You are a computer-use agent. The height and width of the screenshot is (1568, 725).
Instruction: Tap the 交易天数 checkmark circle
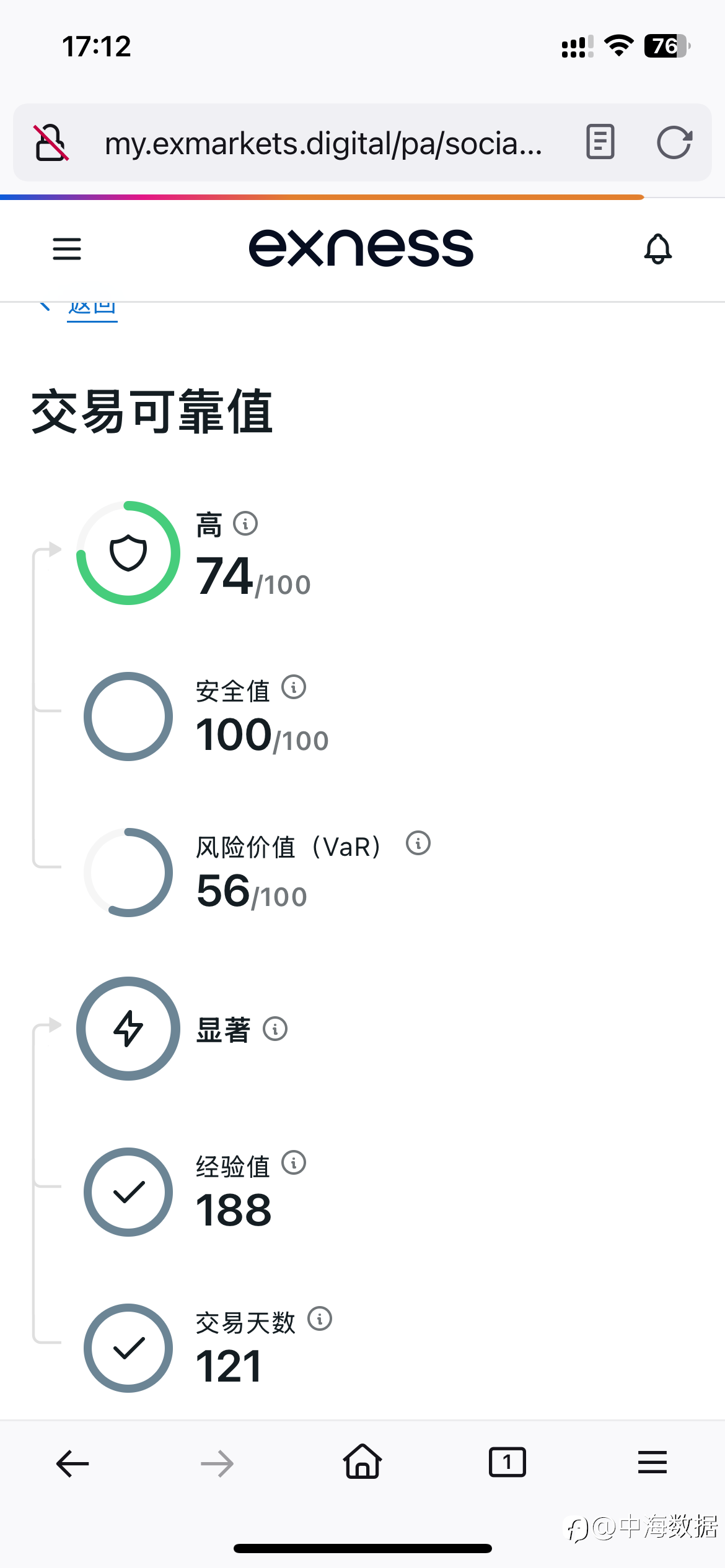pos(128,1348)
